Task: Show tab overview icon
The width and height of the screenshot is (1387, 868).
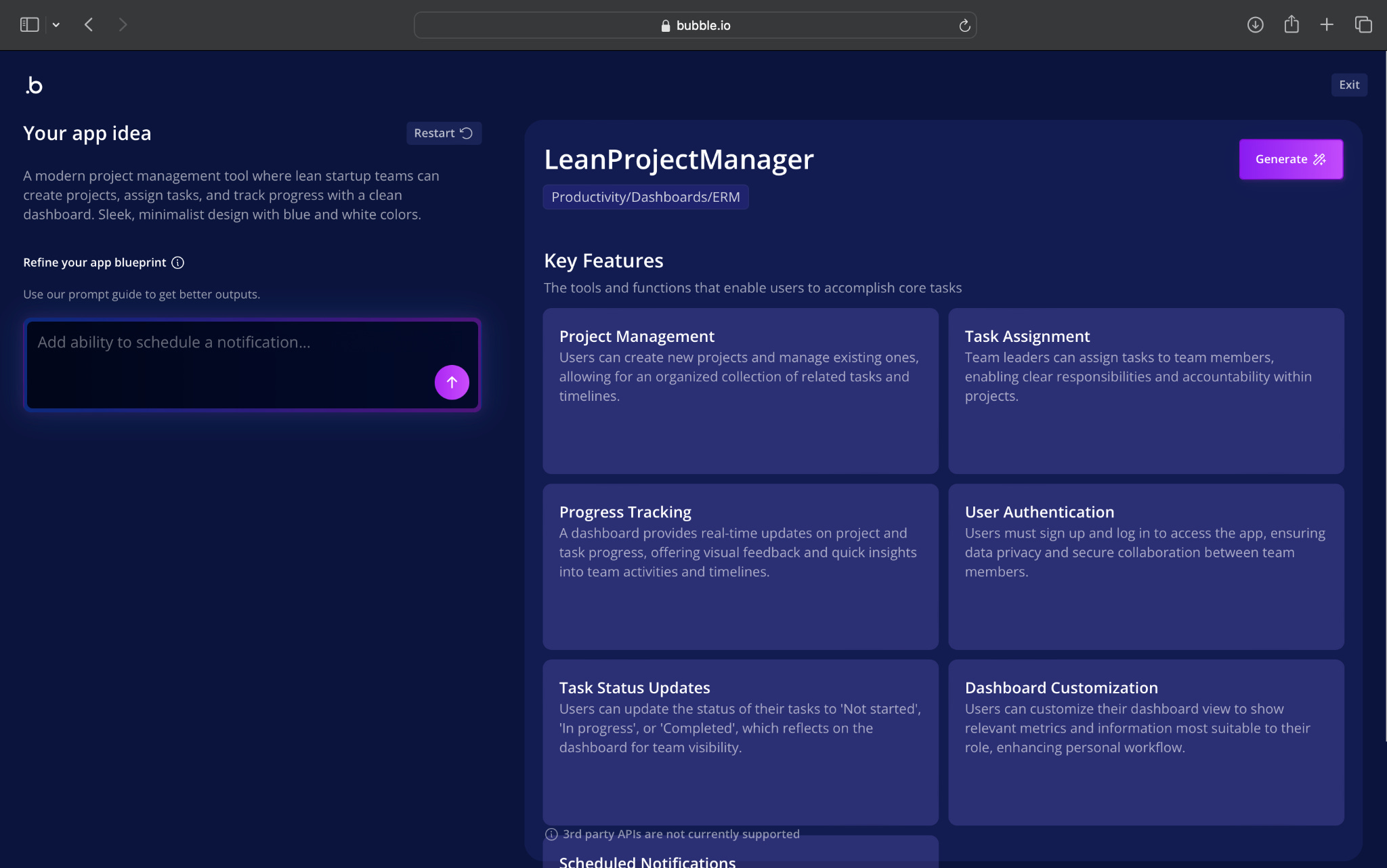Action: [x=1363, y=25]
